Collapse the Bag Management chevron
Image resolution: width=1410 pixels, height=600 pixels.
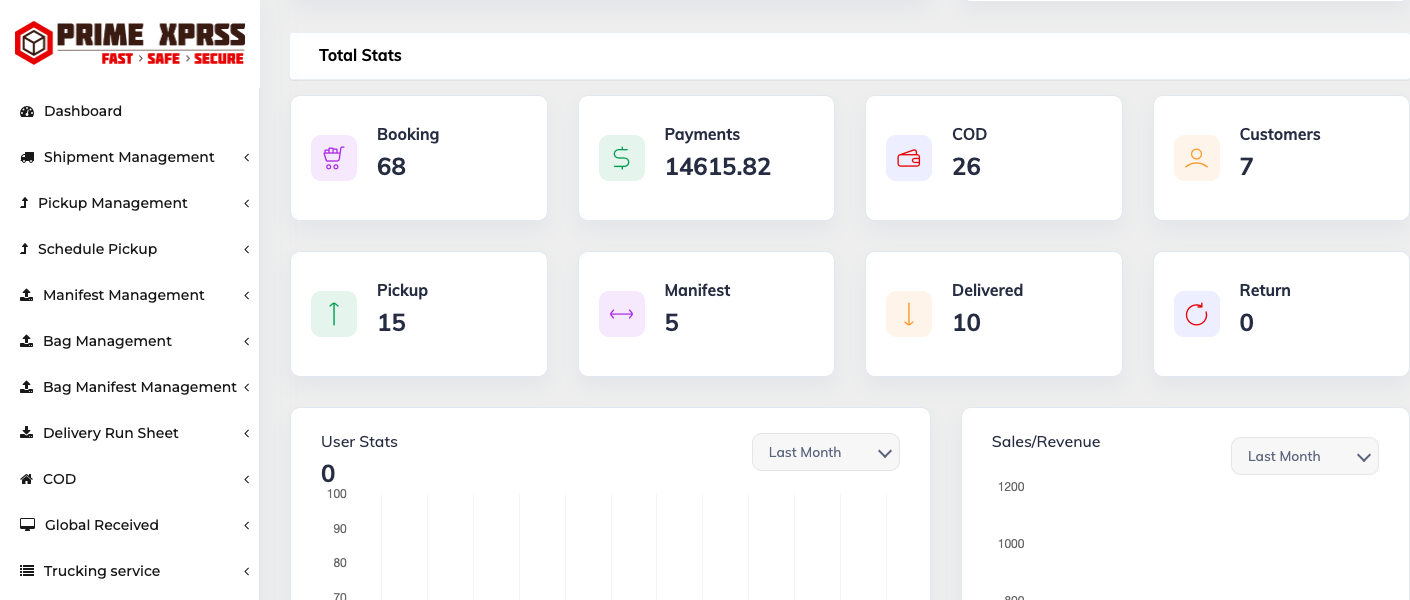point(246,340)
